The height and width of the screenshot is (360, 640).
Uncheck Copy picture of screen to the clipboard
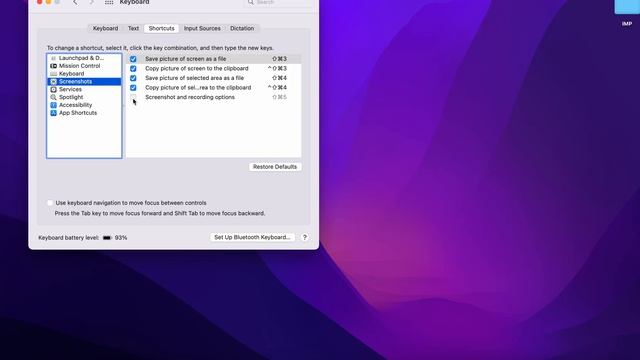(x=133, y=69)
